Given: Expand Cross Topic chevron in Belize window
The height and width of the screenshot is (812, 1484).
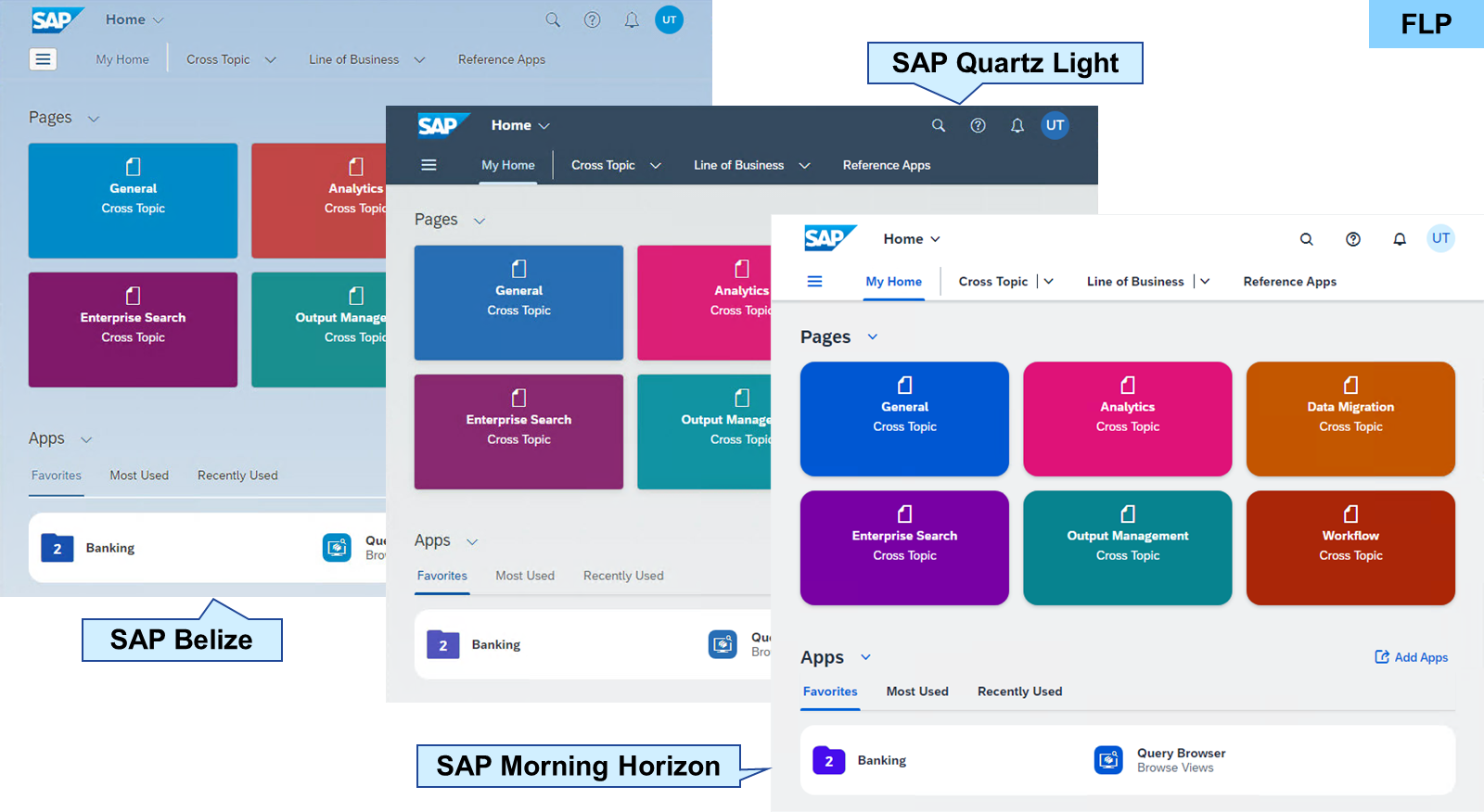Looking at the screenshot, I should click(271, 59).
